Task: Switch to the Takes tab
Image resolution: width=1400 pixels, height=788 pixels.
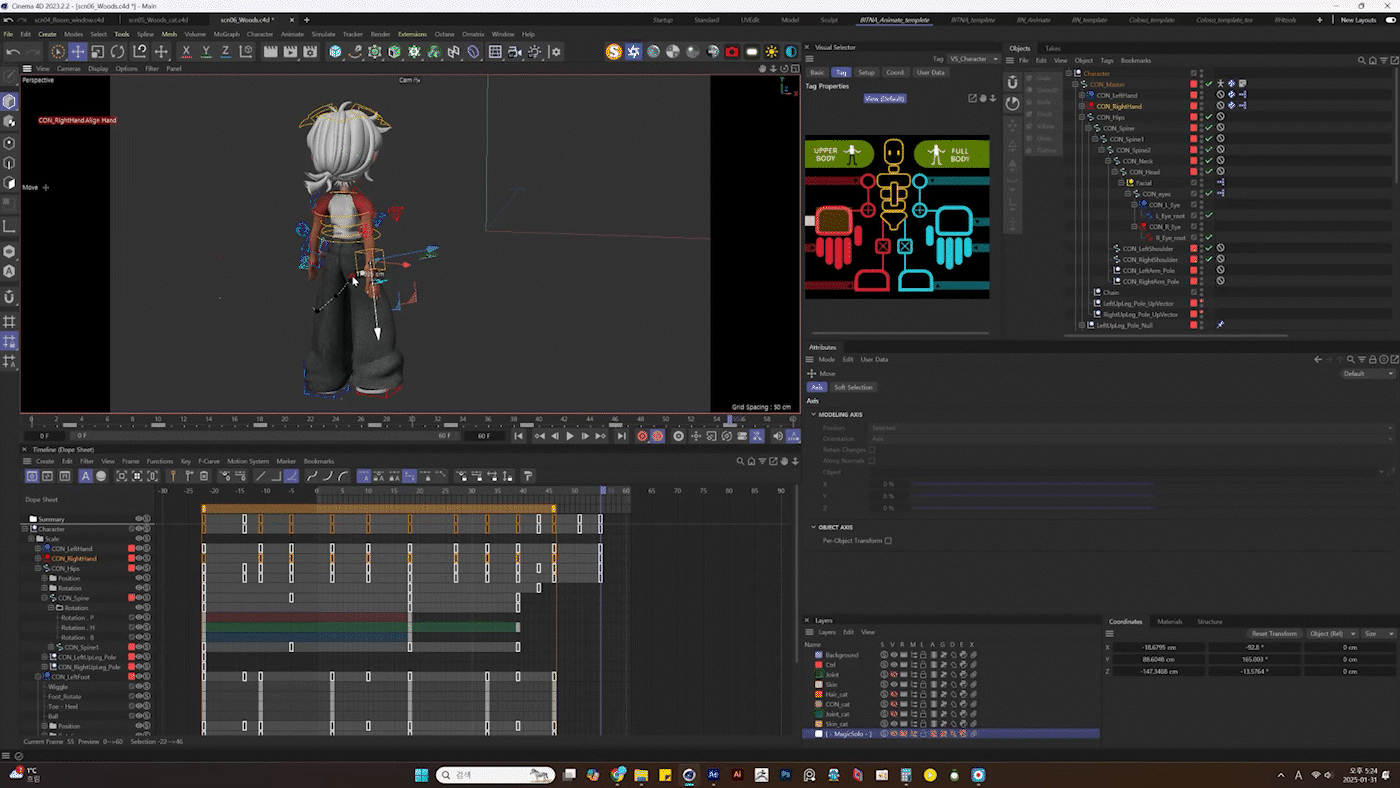Action: (x=1052, y=48)
